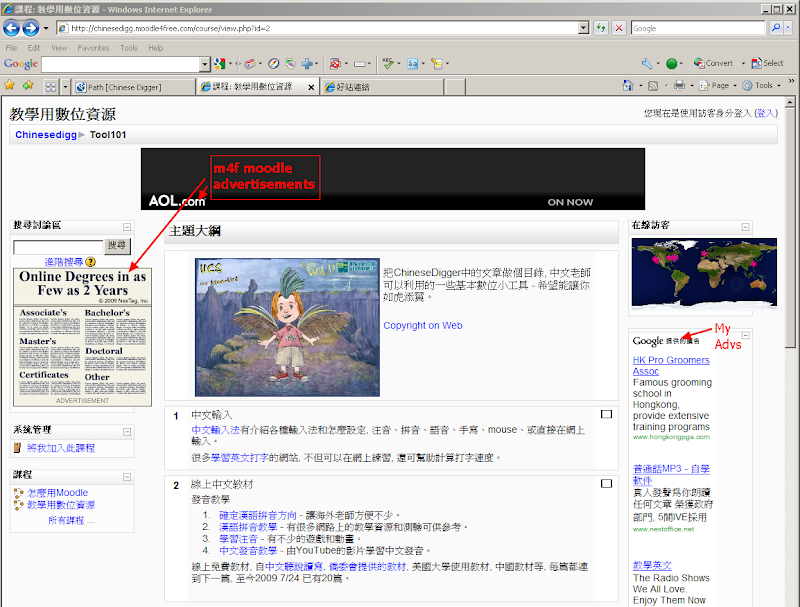The height and width of the screenshot is (607, 800).
Task: Click the 中文輸入法 link
Action: click(215, 430)
